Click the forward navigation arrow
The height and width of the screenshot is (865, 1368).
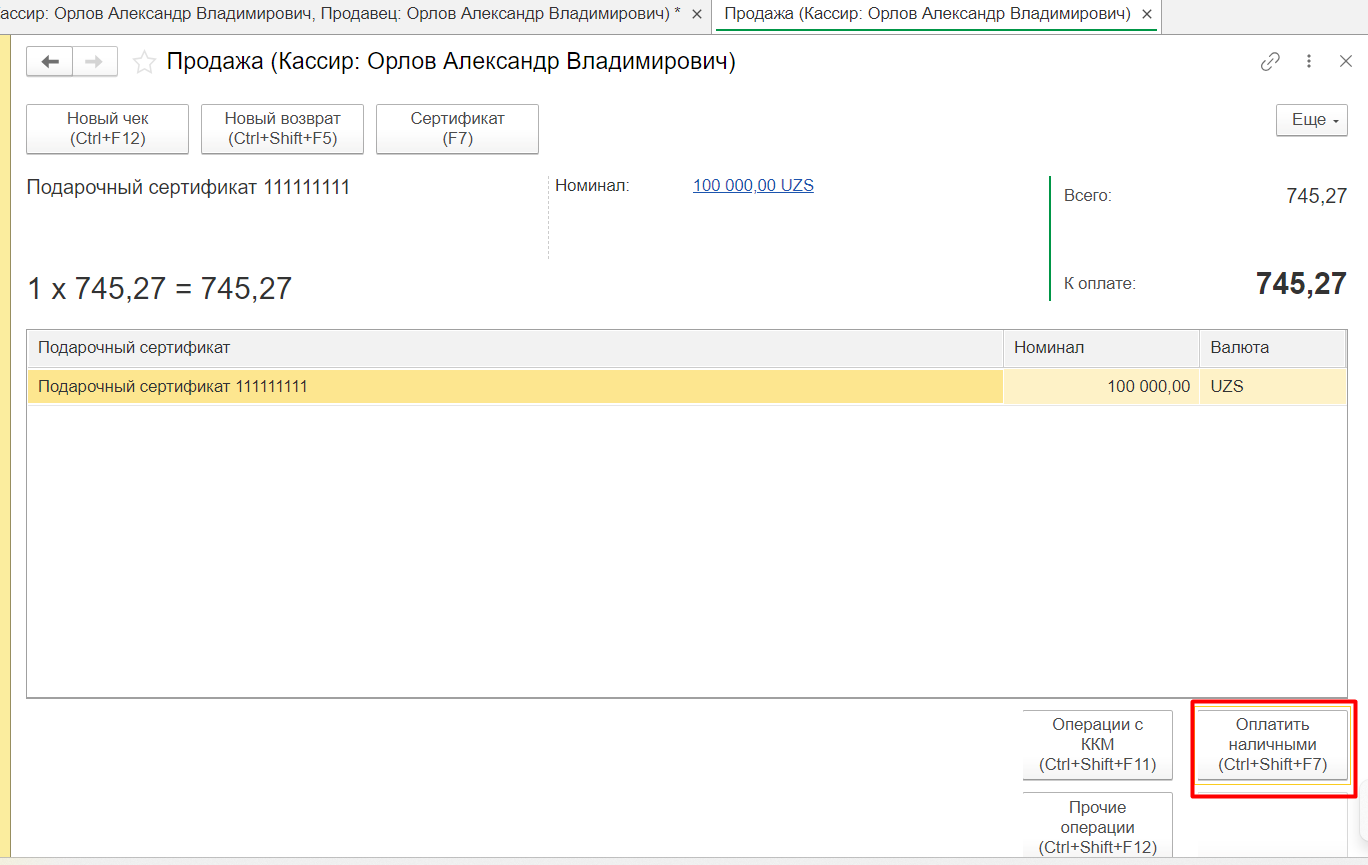click(x=95, y=62)
